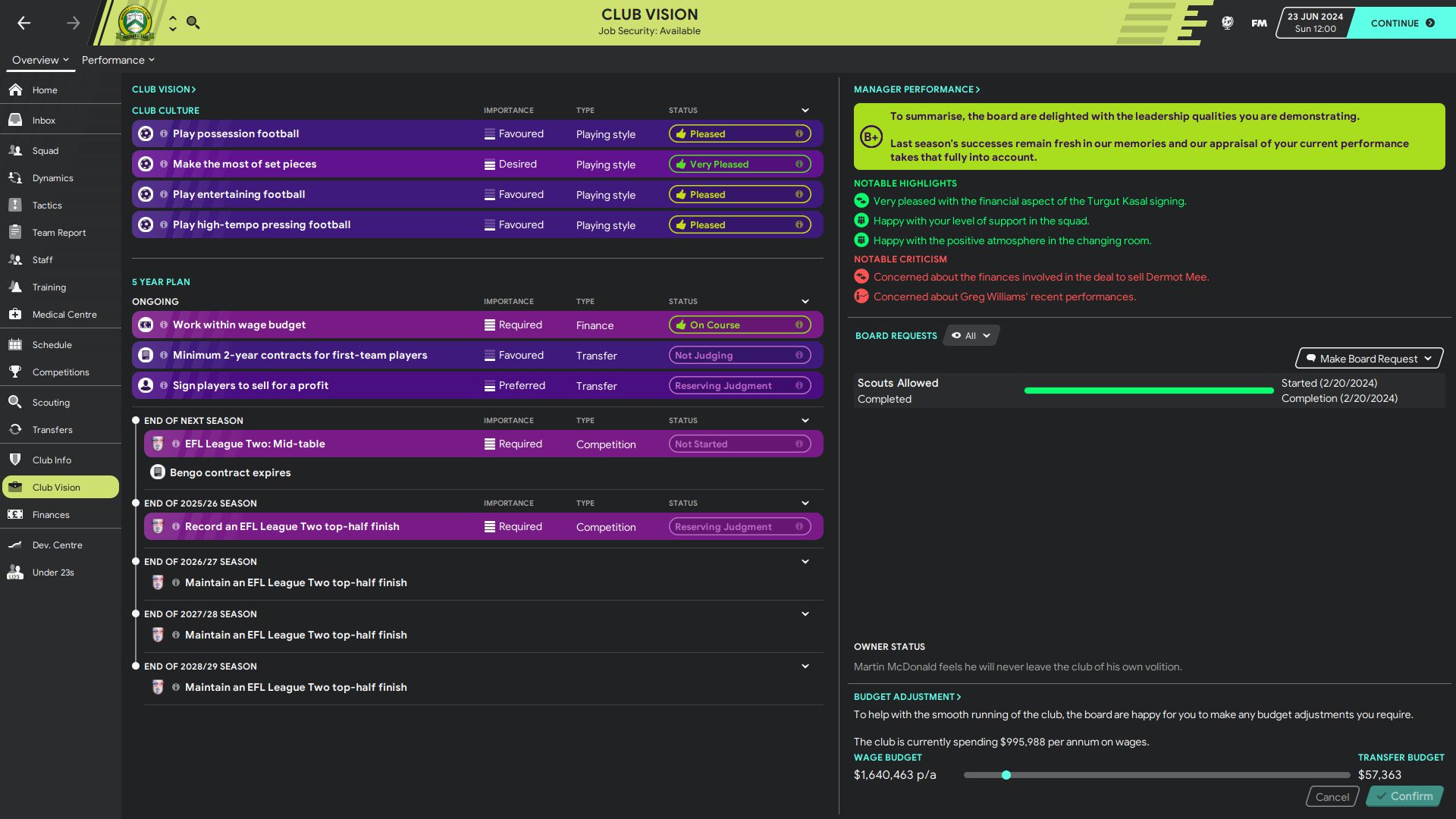Click the Confirm budget button
The width and height of the screenshot is (1456, 819).
point(1404,796)
